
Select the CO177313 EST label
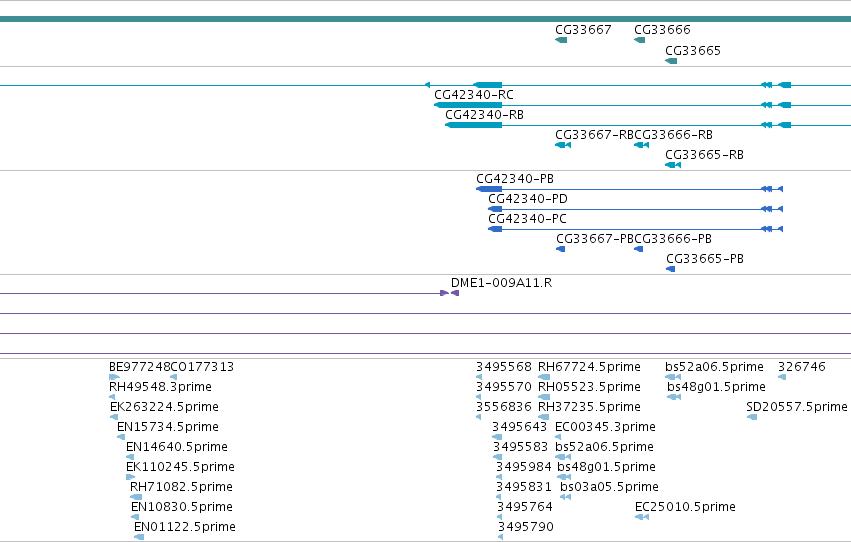[202, 367]
